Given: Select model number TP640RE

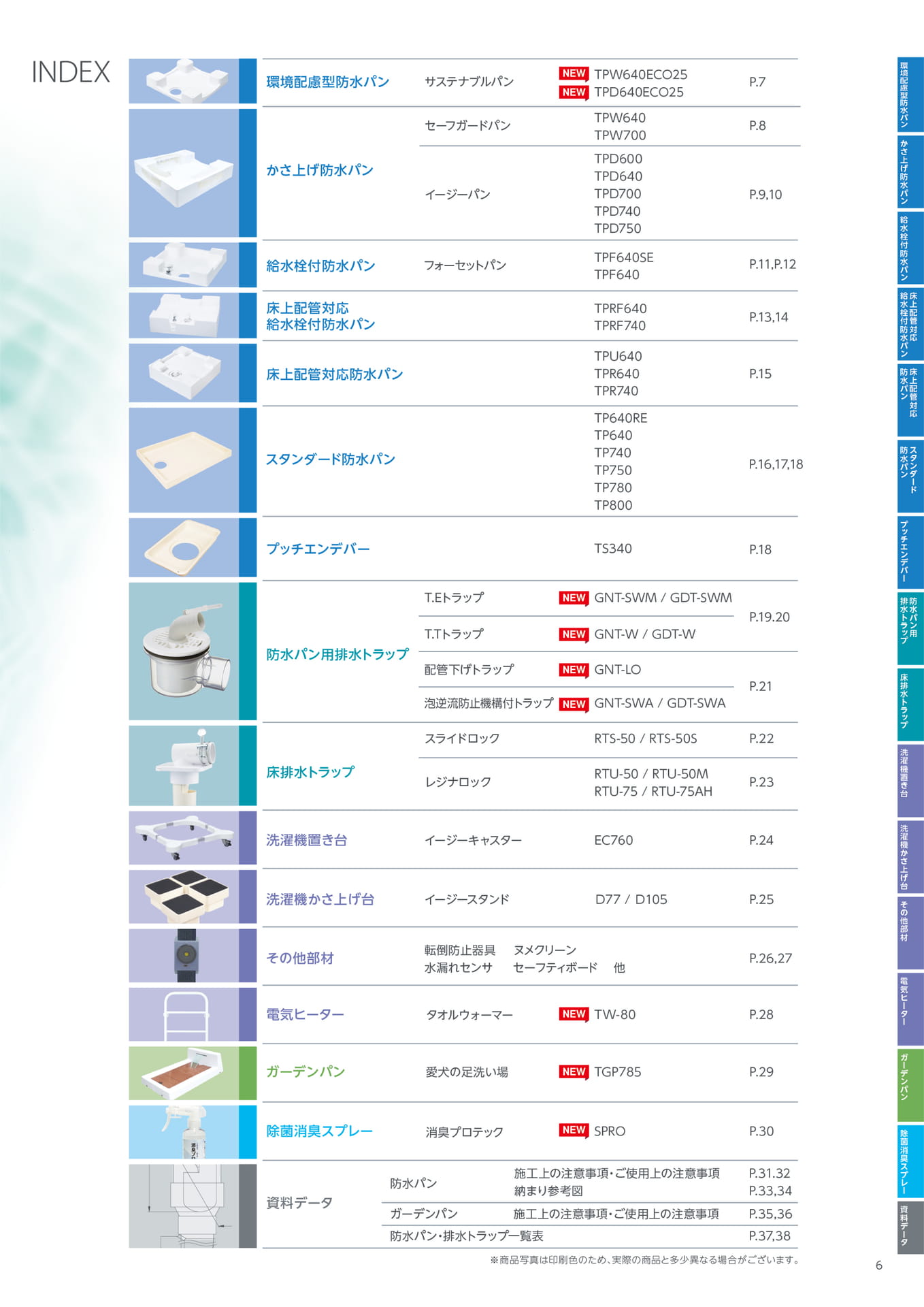Looking at the screenshot, I should pos(621,418).
